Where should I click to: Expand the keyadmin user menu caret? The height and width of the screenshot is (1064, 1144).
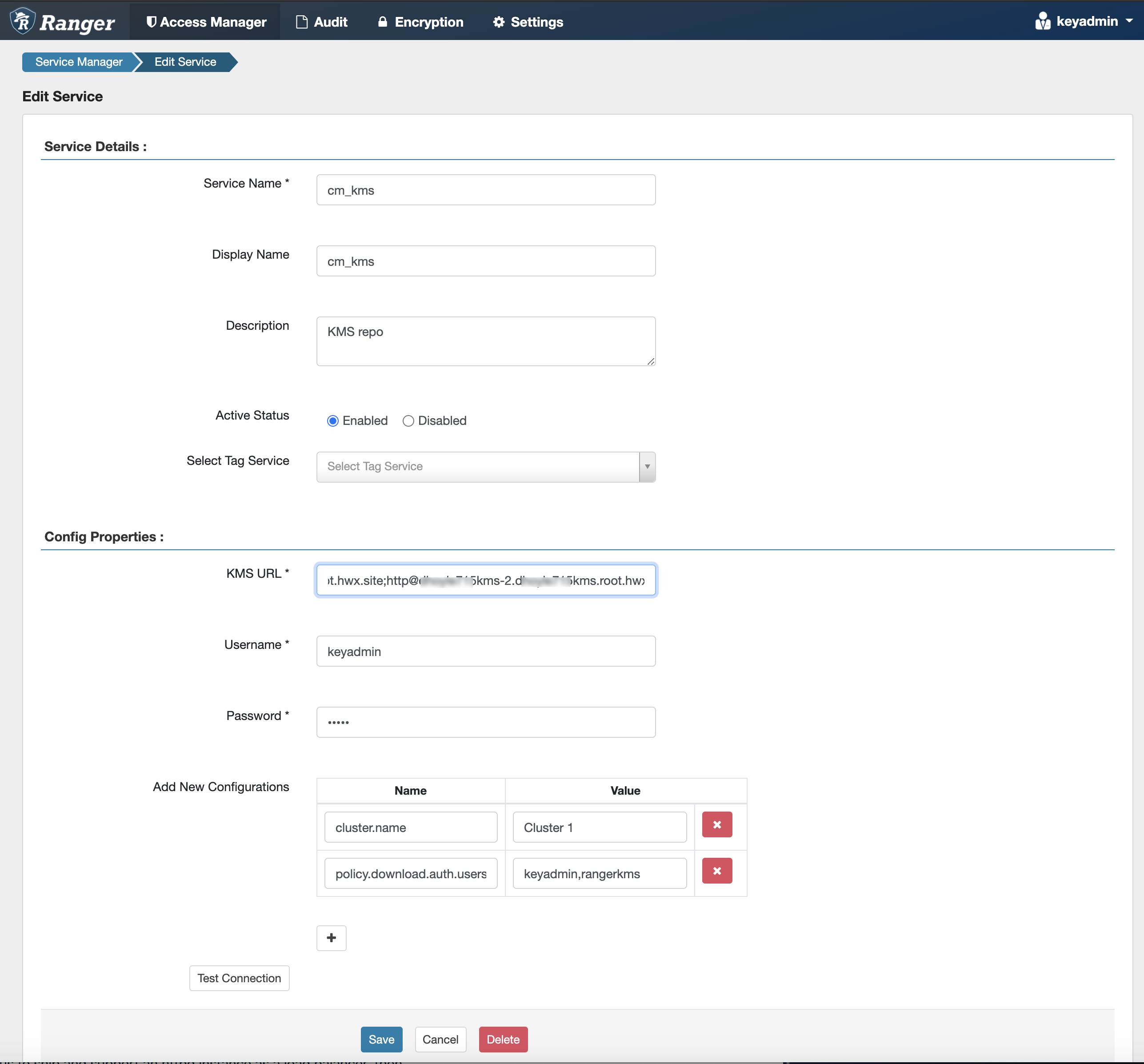pos(1129,21)
